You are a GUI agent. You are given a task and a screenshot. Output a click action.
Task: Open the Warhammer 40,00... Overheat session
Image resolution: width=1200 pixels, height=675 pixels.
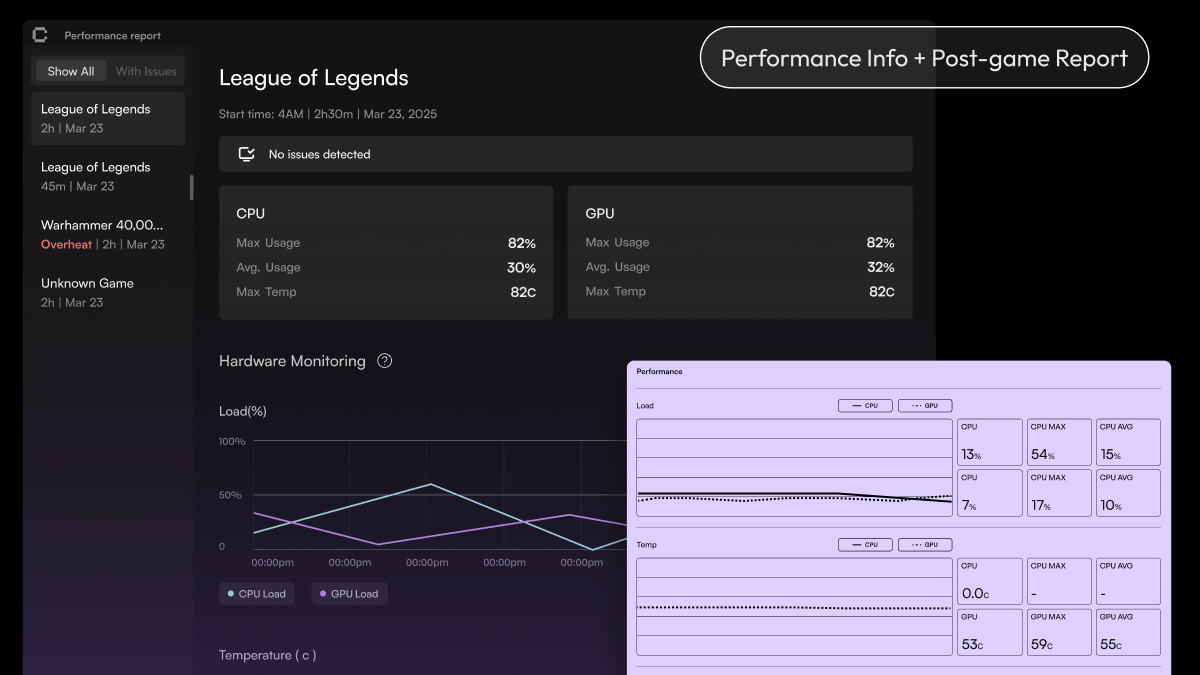[x=108, y=234]
